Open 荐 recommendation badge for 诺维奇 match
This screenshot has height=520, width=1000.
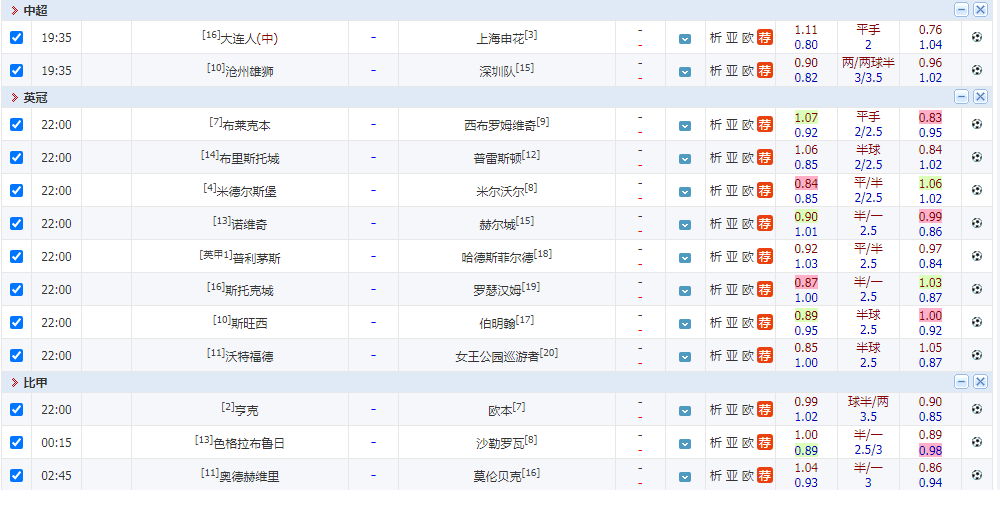tap(765, 224)
